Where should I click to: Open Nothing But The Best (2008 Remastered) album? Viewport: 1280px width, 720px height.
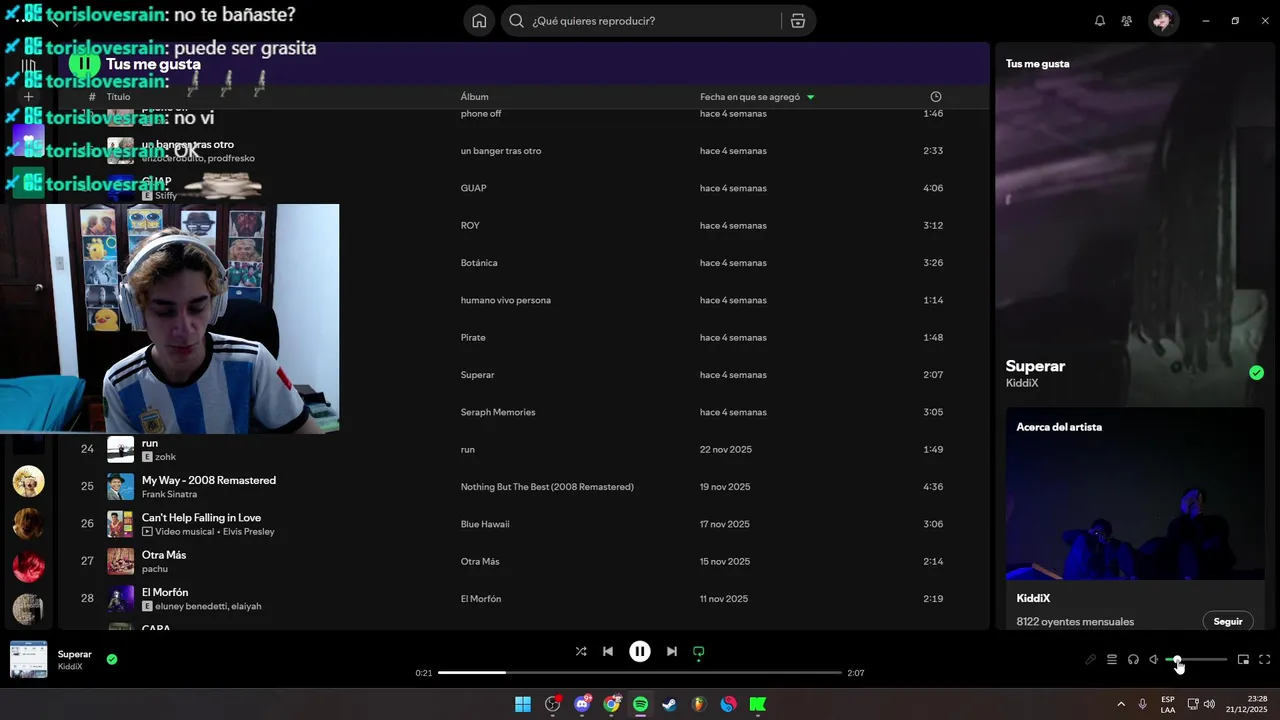(547, 487)
